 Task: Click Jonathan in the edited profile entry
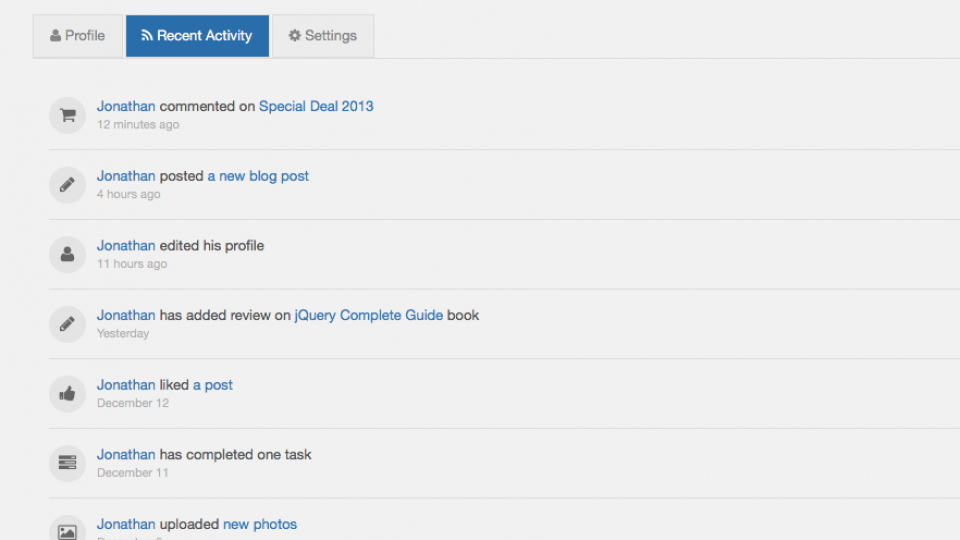126,246
